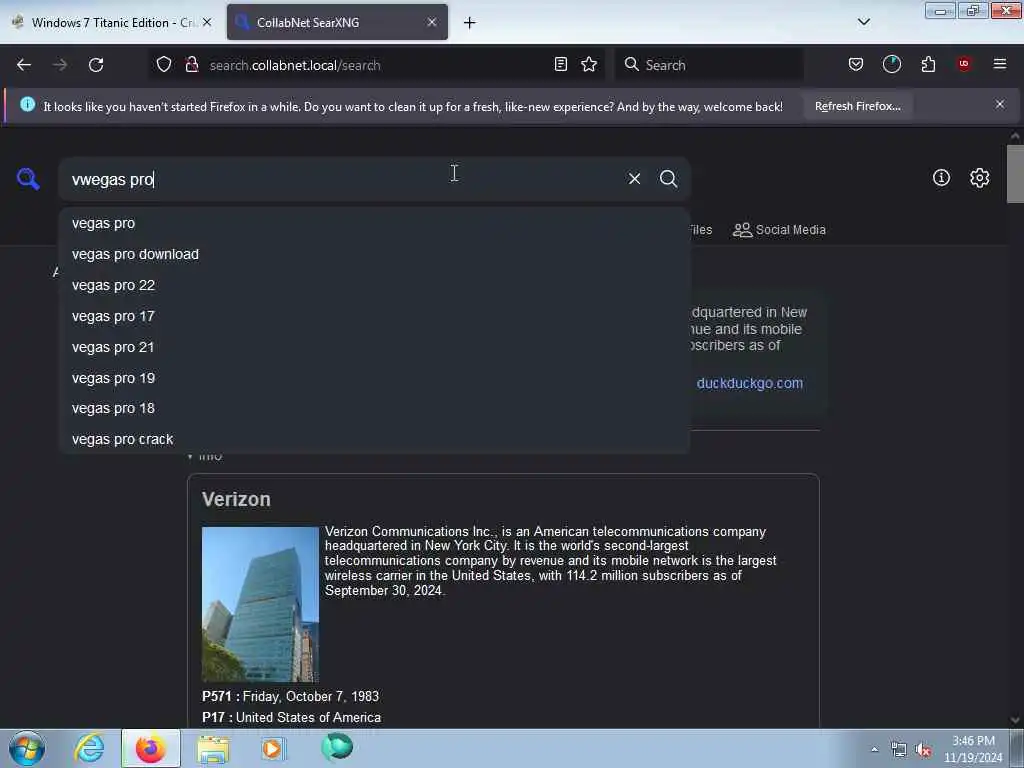Image resolution: width=1024 pixels, height=768 pixels.
Task: Click the Firefox taskbar icon
Action: (x=150, y=748)
